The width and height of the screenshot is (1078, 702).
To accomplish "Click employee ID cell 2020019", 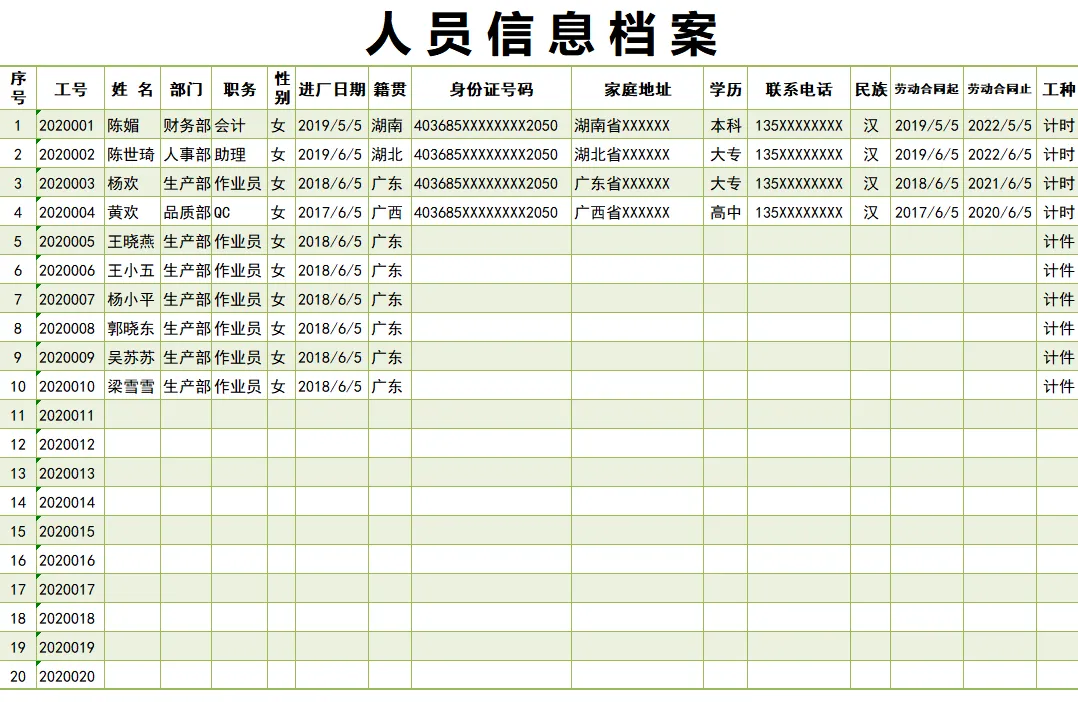I will (x=71, y=647).
